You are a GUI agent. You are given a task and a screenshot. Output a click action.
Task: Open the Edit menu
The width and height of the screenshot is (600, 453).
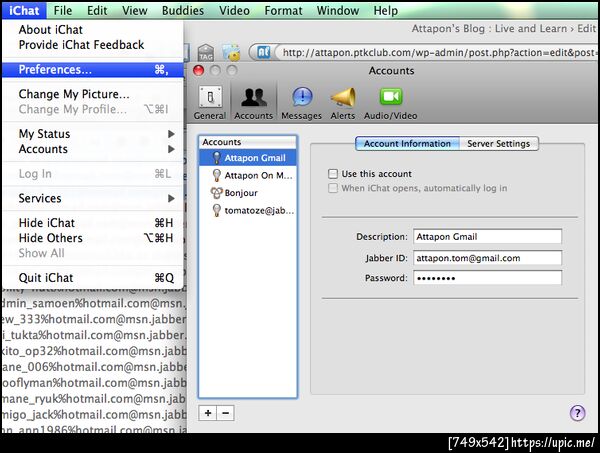click(97, 10)
